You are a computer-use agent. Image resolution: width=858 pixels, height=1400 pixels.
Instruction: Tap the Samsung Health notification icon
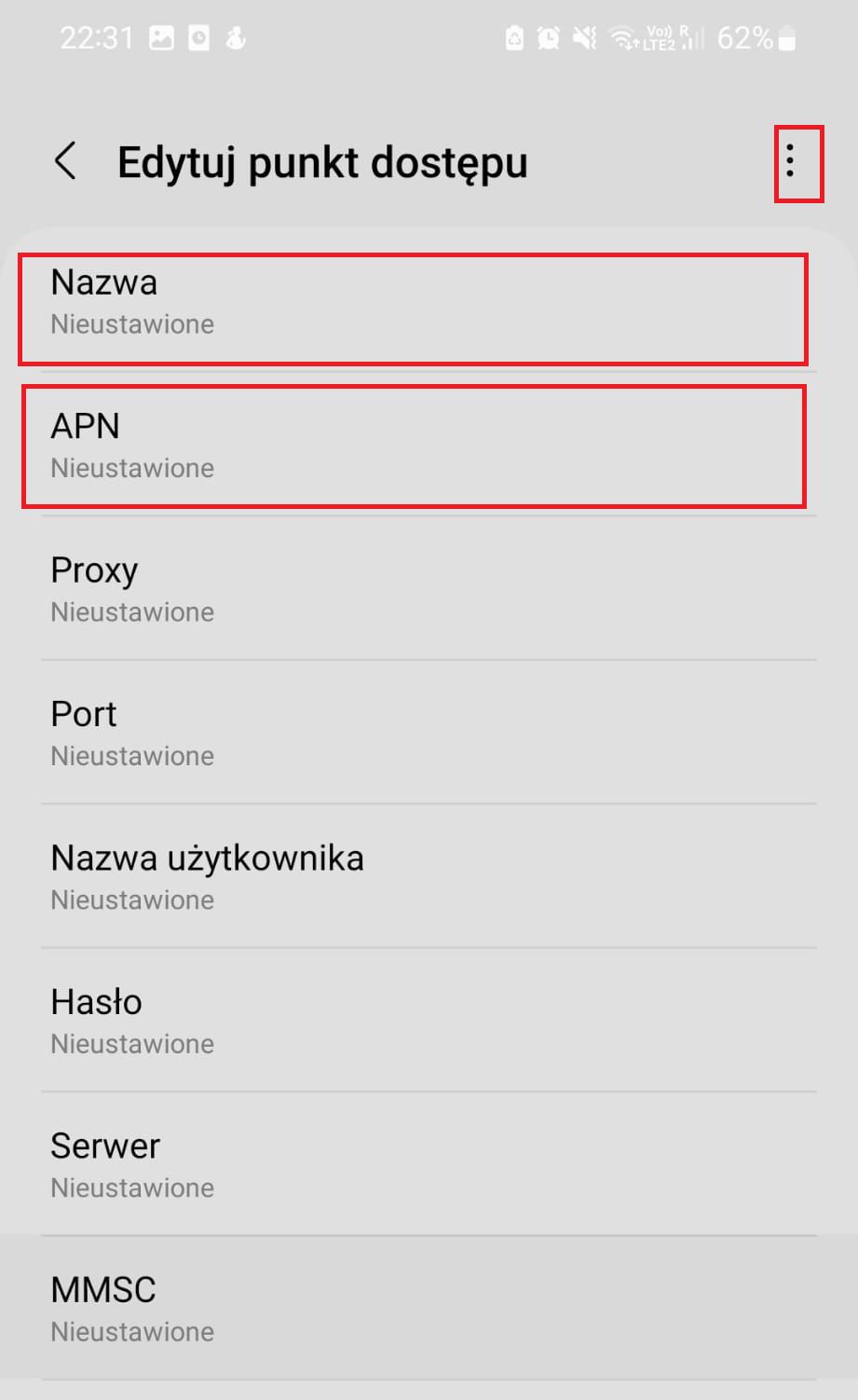tap(236, 38)
